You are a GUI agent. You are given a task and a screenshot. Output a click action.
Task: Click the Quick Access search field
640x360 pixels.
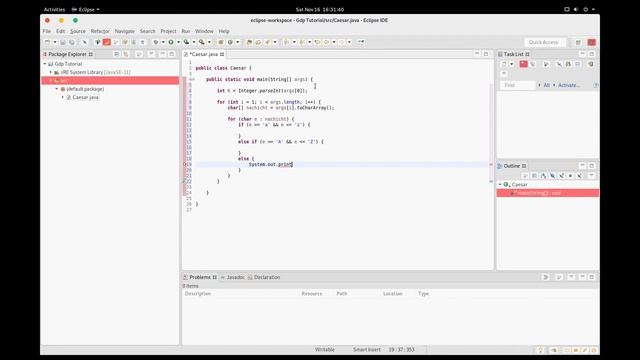point(544,42)
